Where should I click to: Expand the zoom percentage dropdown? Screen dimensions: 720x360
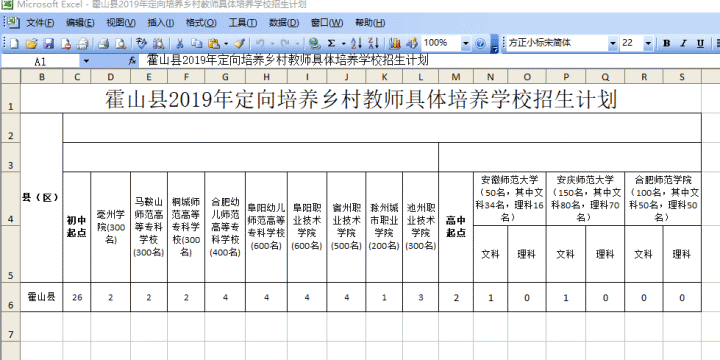(x=466, y=44)
